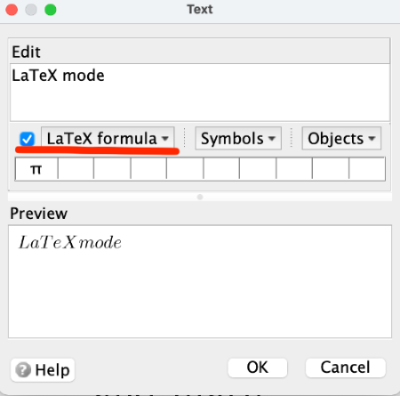Open the Objects dropdown menu
The width and height of the screenshot is (400, 396).
click(342, 138)
